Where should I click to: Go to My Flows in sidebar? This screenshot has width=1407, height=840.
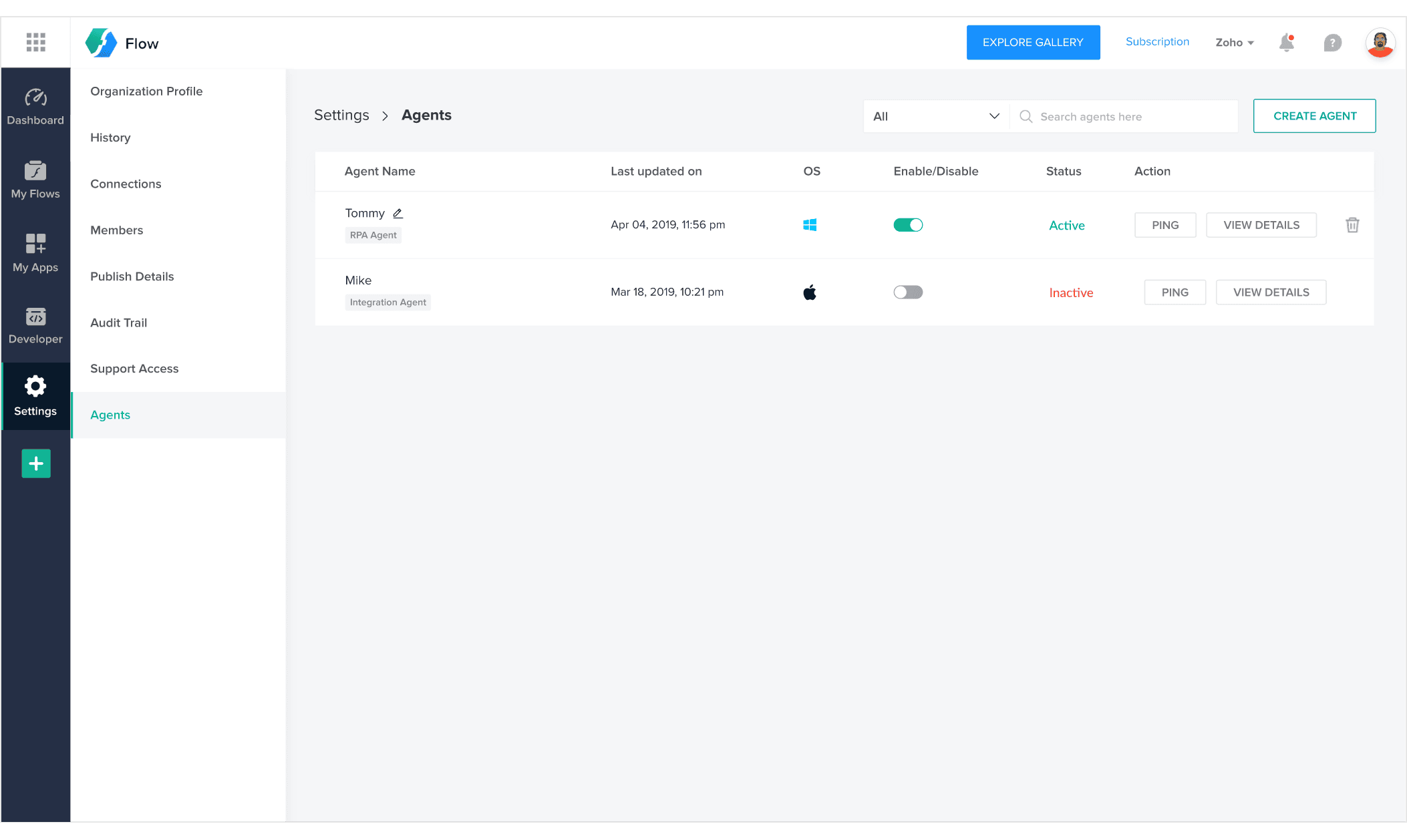(x=35, y=180)
